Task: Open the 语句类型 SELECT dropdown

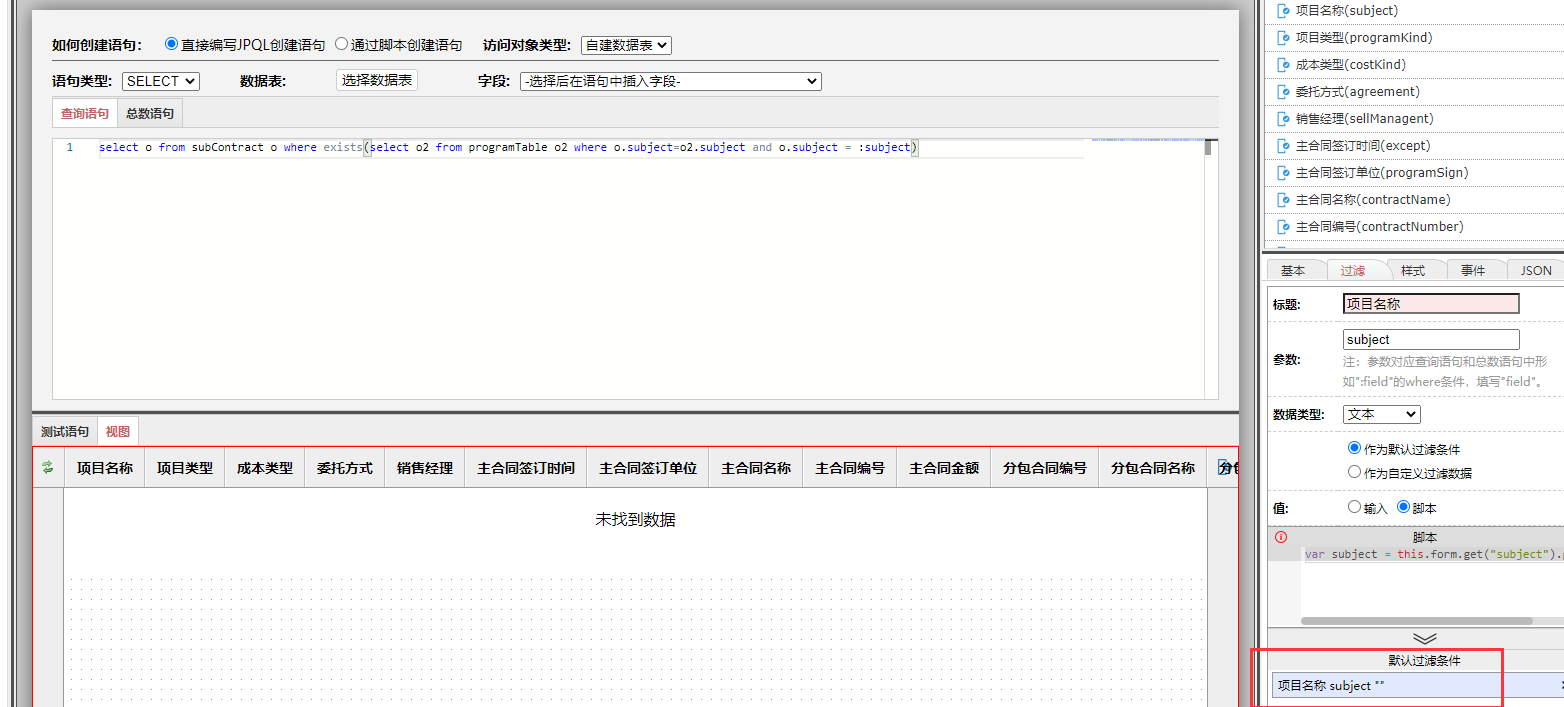Action: click(160, 81)
